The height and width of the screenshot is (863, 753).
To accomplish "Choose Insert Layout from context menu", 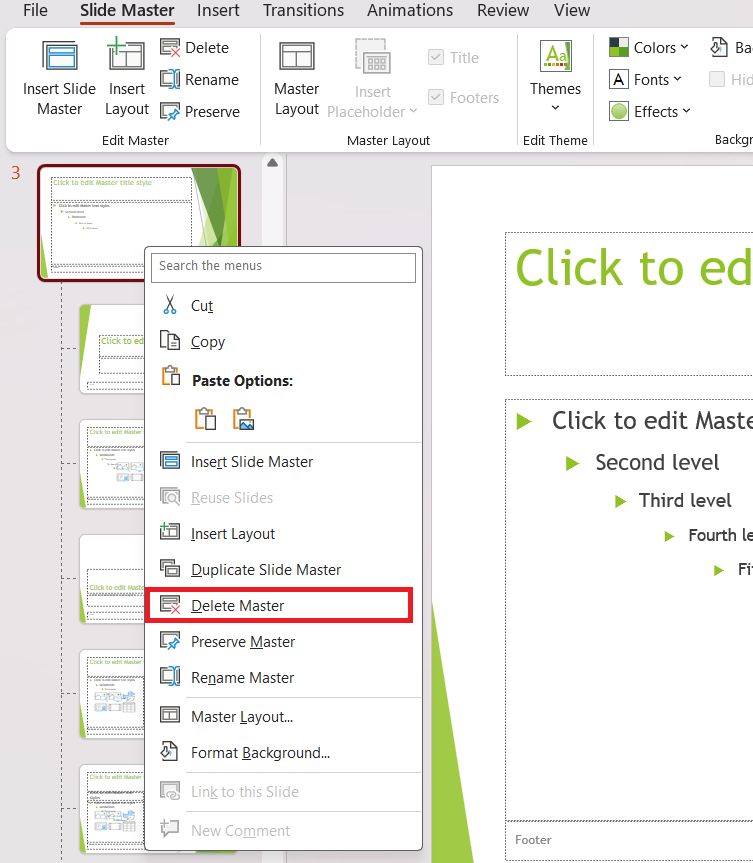I will (283, 534).
